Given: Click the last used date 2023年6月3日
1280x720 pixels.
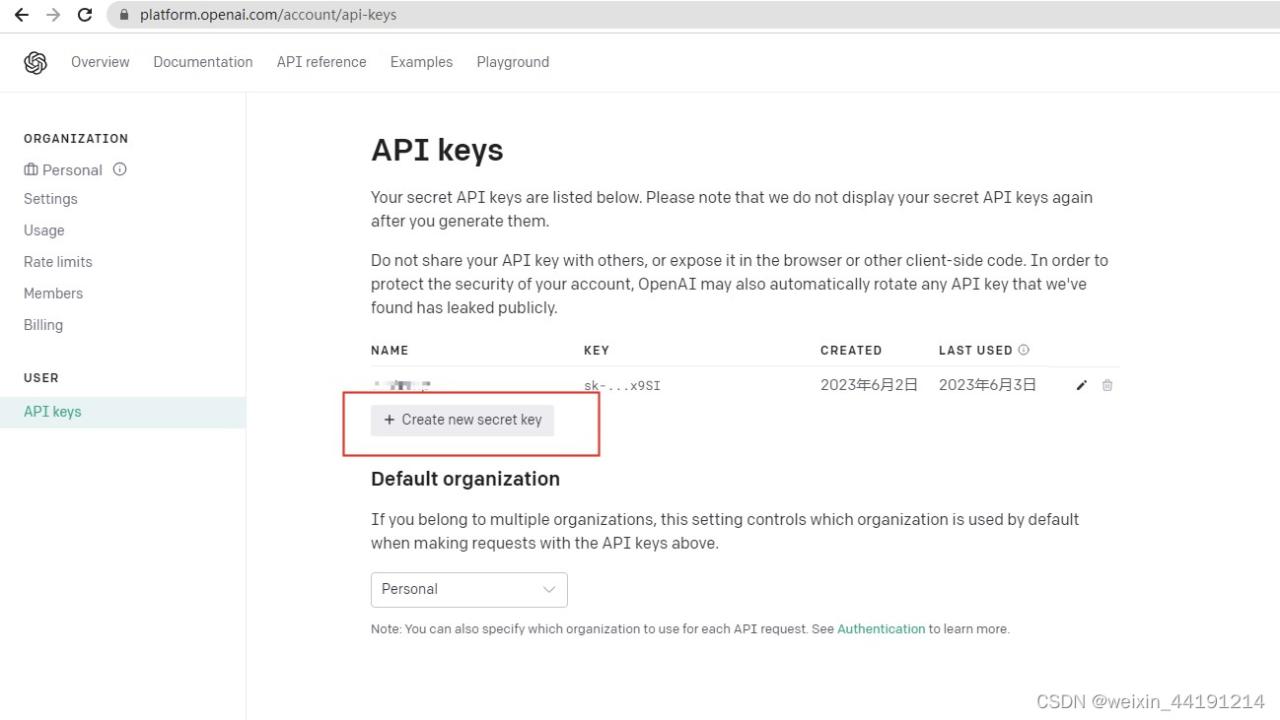Looking at the screenshot, I should (x=987, y=385).
